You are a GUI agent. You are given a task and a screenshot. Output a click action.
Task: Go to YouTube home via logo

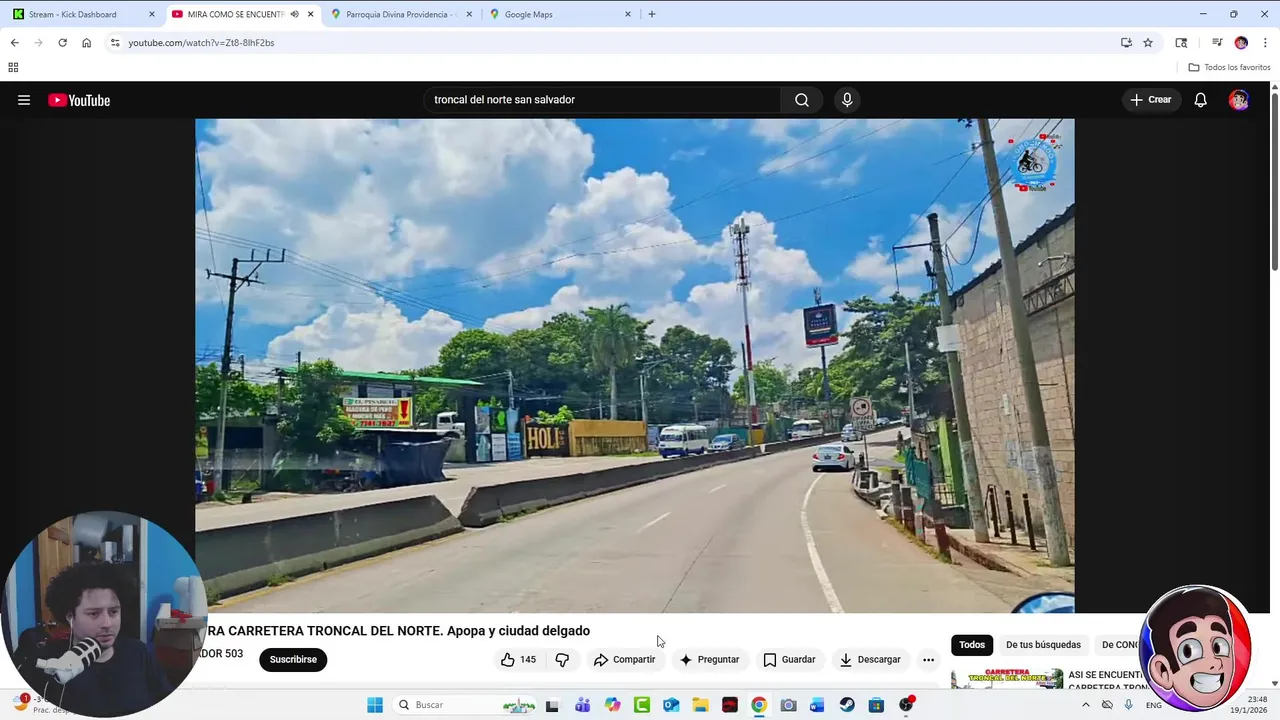click(79, 100)
